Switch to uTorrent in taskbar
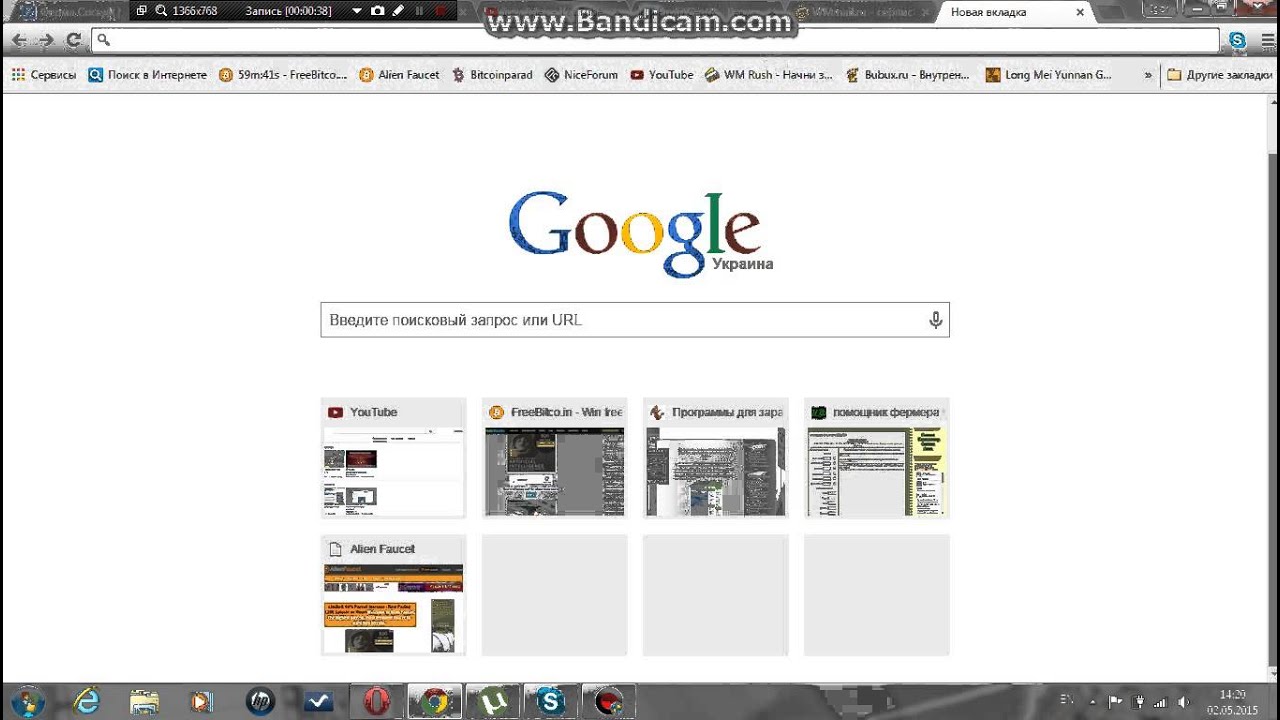Screen dimensions: 1280x720 [x=491, y=702]
